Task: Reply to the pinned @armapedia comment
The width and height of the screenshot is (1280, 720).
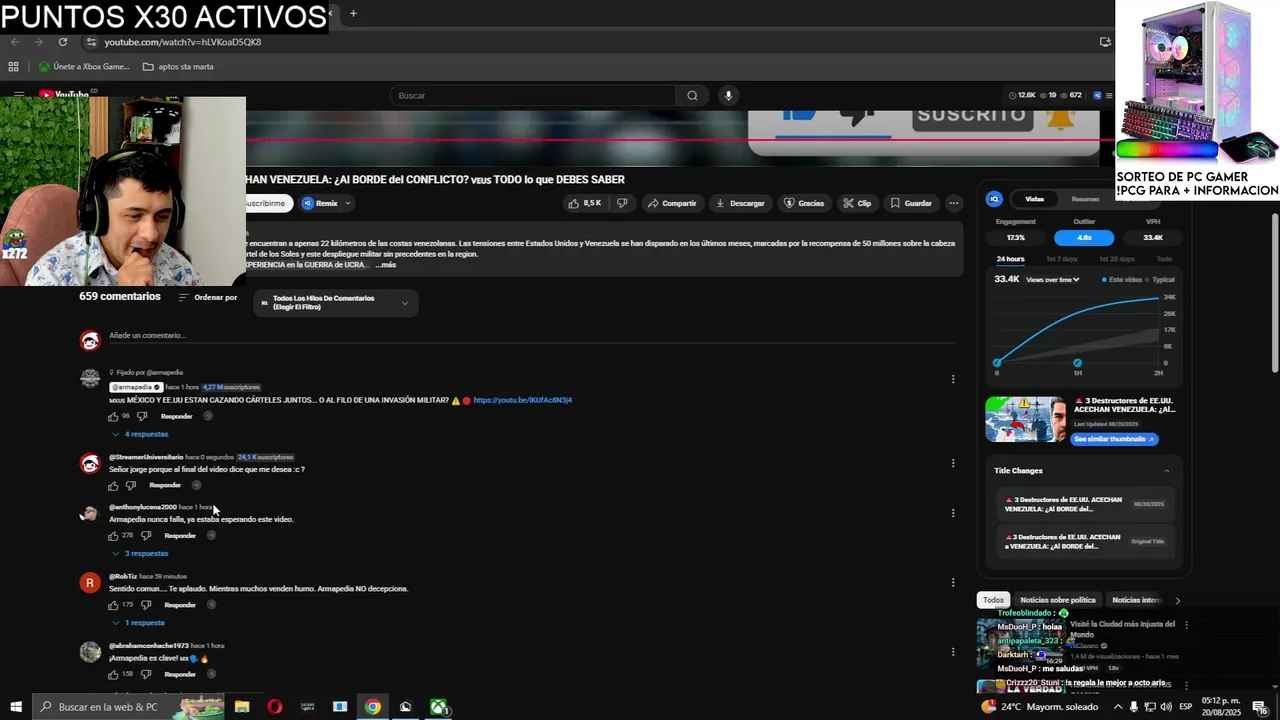Action: pos(176,416)
